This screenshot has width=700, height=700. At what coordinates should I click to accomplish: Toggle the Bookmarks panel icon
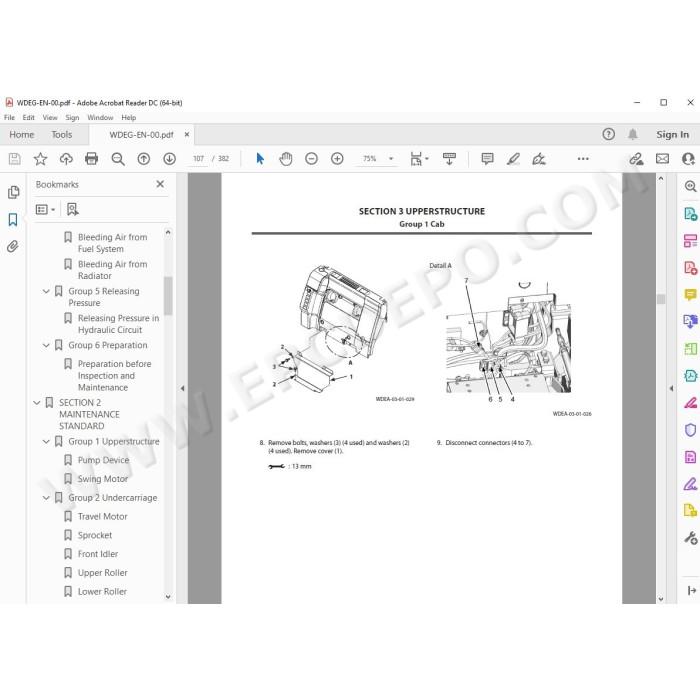13,219
